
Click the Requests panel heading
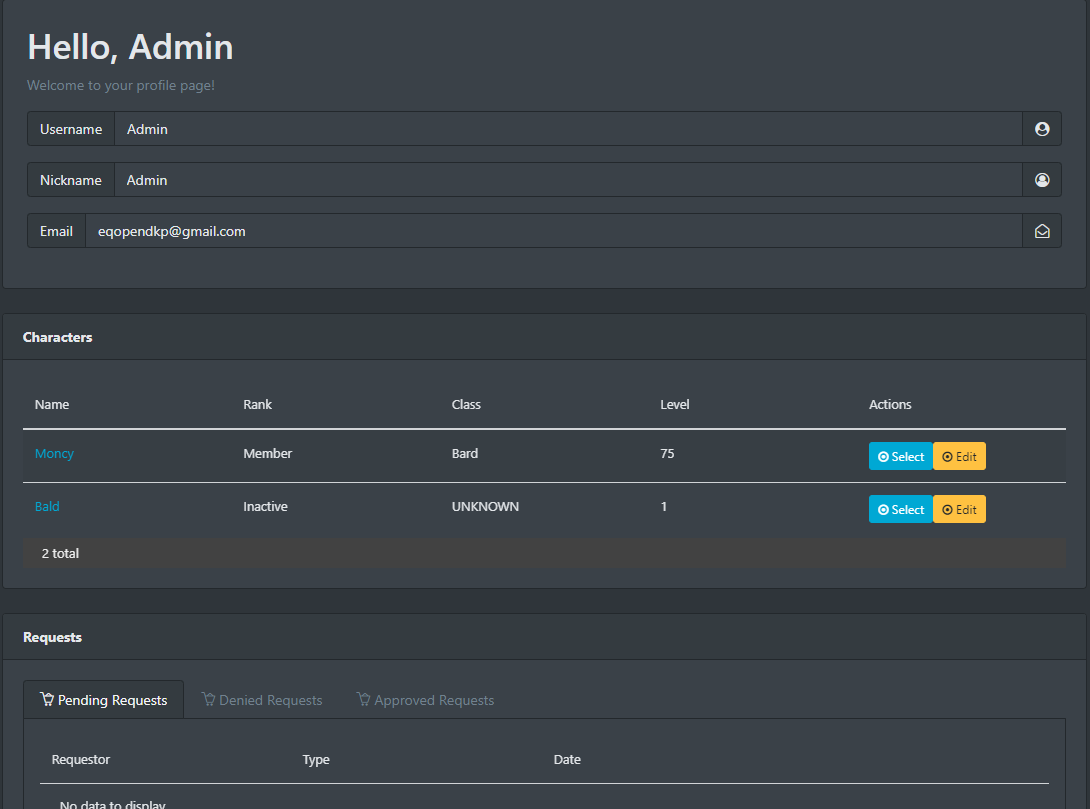(53, 637)
